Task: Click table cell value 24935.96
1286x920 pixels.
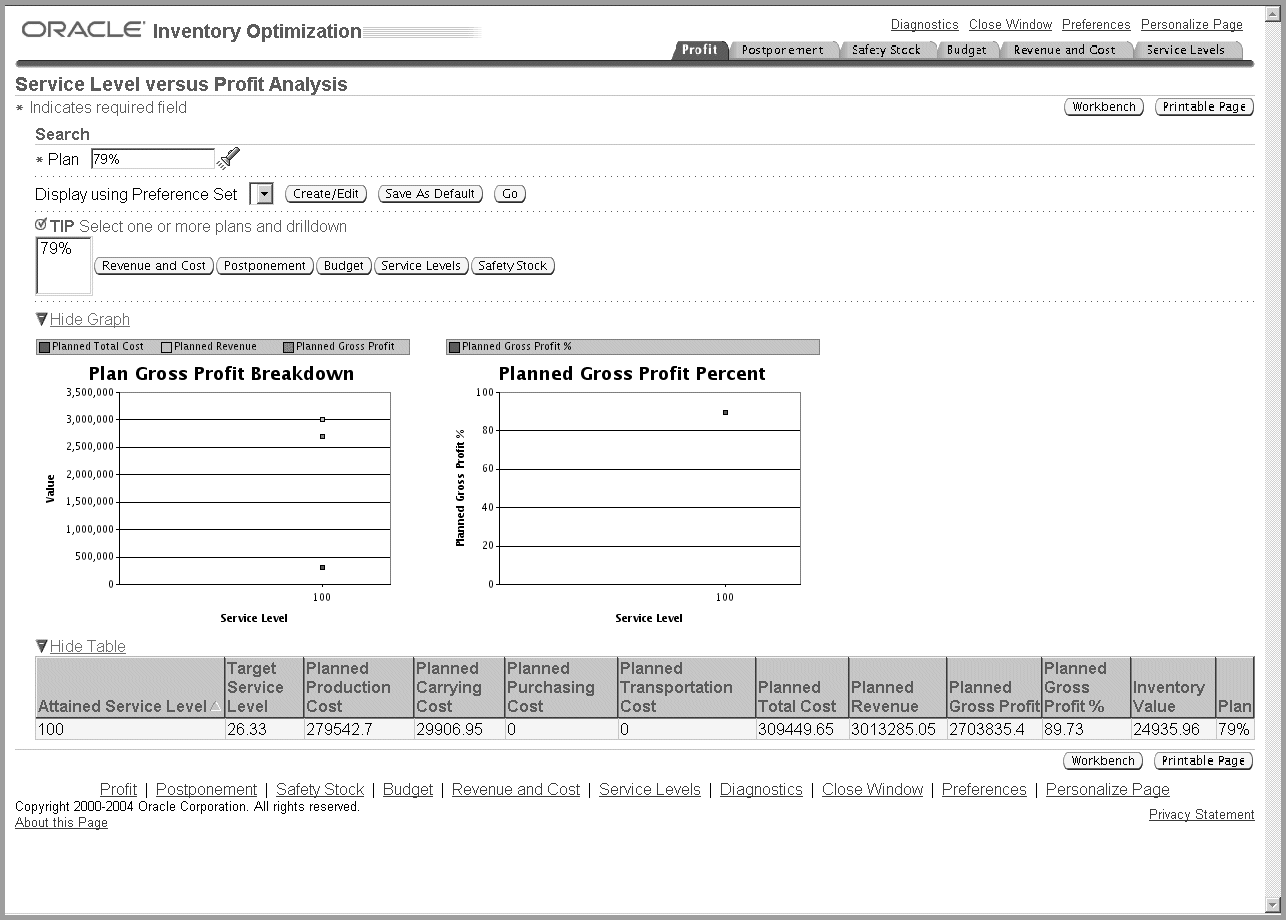Action: (1166, 730)
